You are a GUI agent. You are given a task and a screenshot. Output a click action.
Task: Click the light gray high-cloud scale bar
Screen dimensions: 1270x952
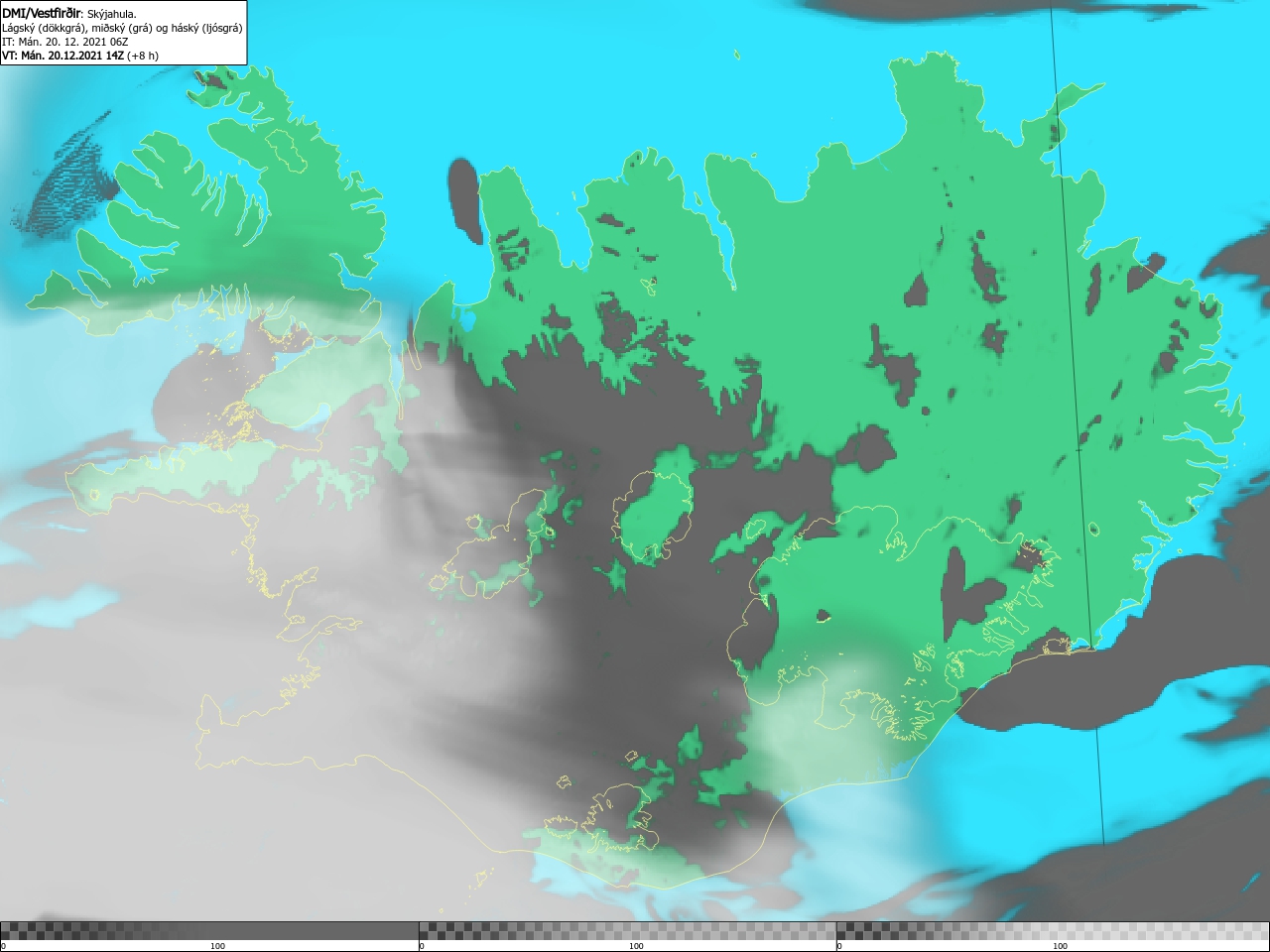(1053, 931)
